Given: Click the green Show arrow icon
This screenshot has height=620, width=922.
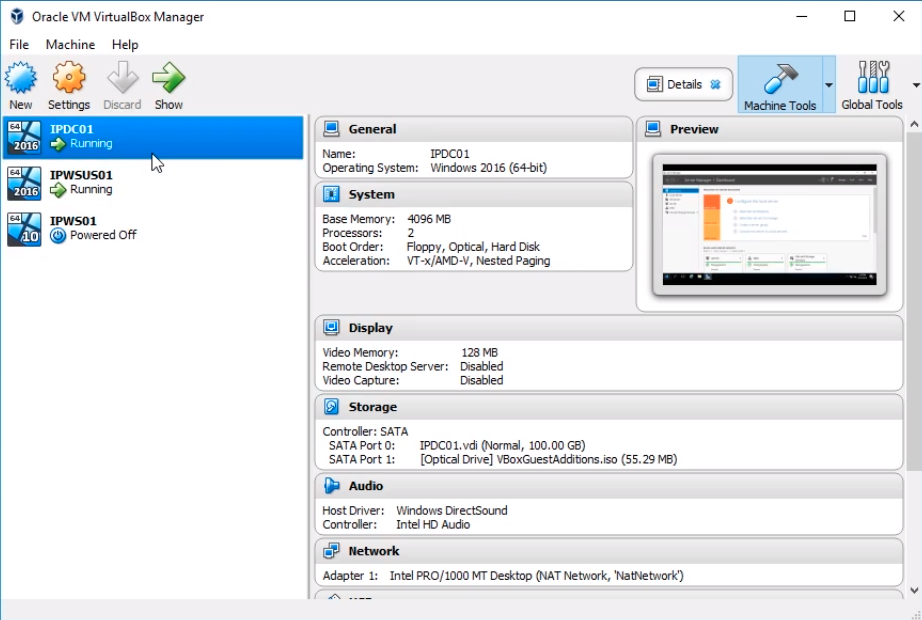Looking at the screenshot, I should [168, 78].
